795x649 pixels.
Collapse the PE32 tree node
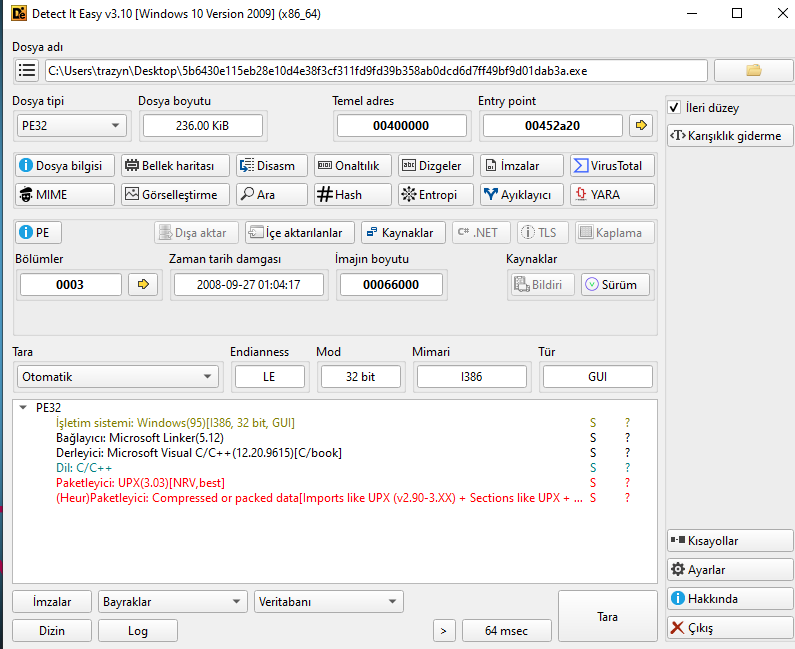23,408
